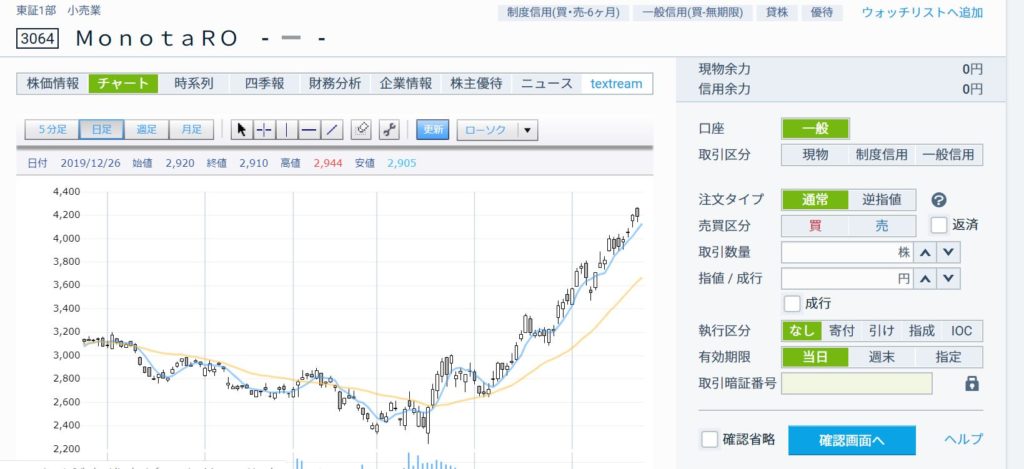Open the textream tab
The height and width of the screenshot is (469, 1024).
[616, 84]
